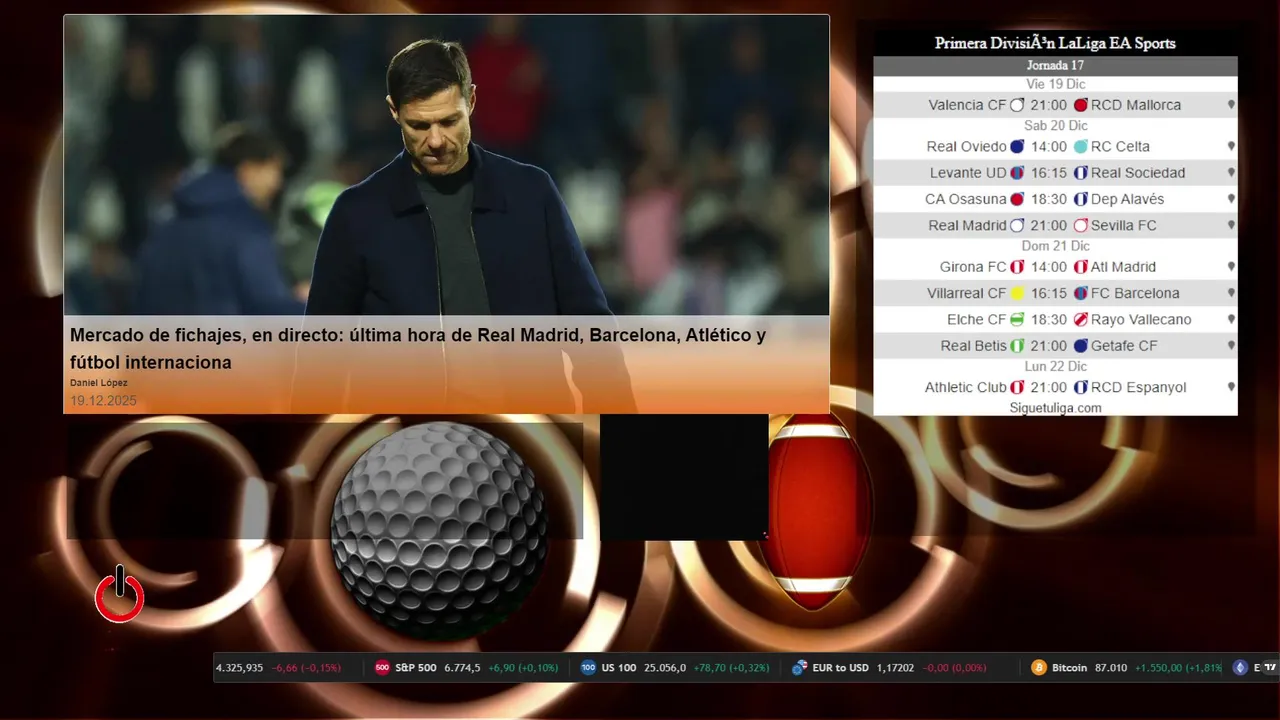Image resolution: width=1280 pixels, height=720 pixels.
Task: Click the Elche CF green crest icon
Action: coord(1017,320)
